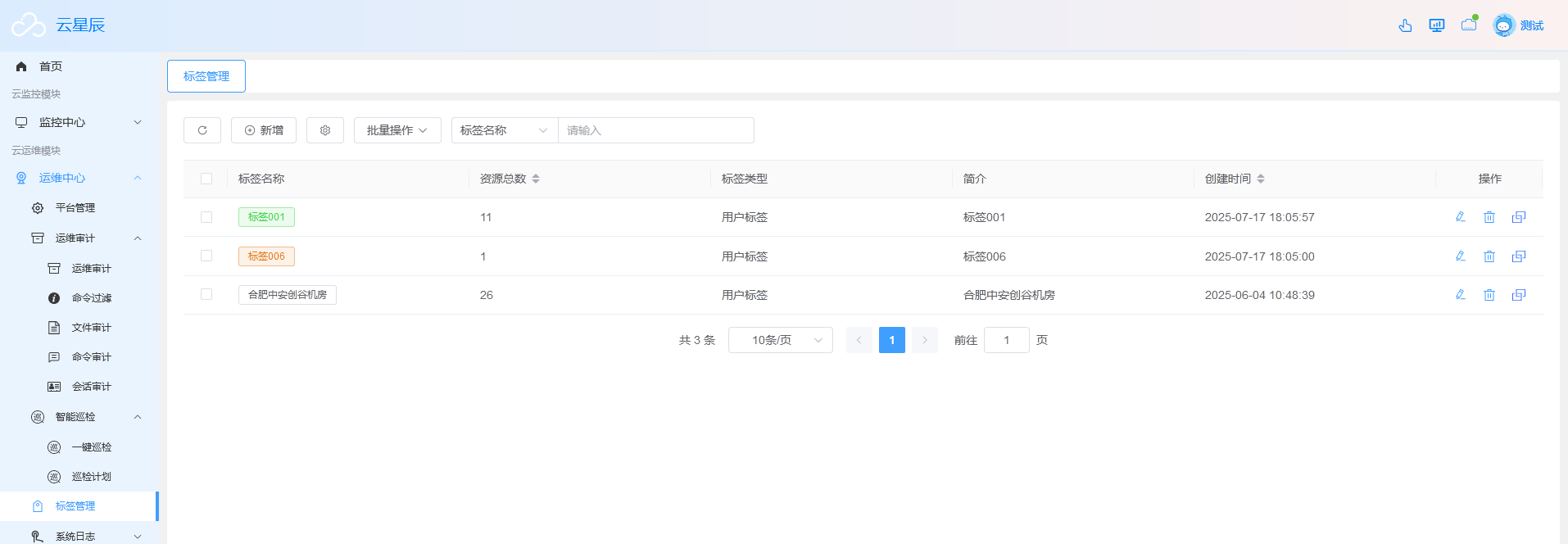Click the 云星辰 title
Screen dimensions: 1568x544
pyautogui.click(x=80, y=25)
